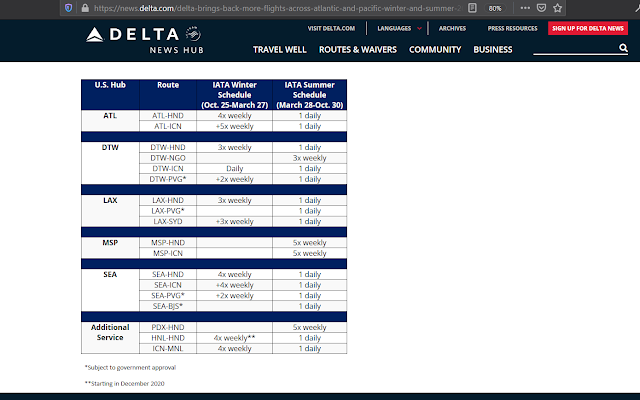Screen dimensions: 640x400
Task: Select the LAX-HND route cell
Action: pyautogui.click(x=168, y=200)
